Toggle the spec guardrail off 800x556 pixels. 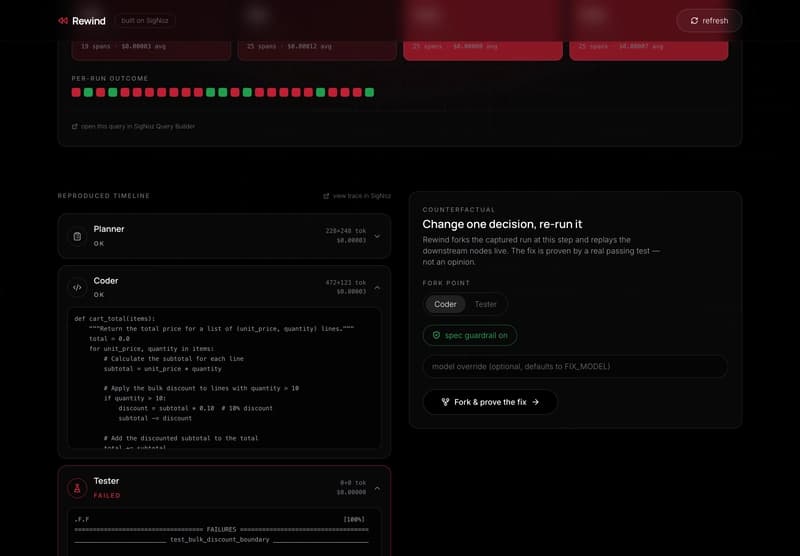coord(470,335)
